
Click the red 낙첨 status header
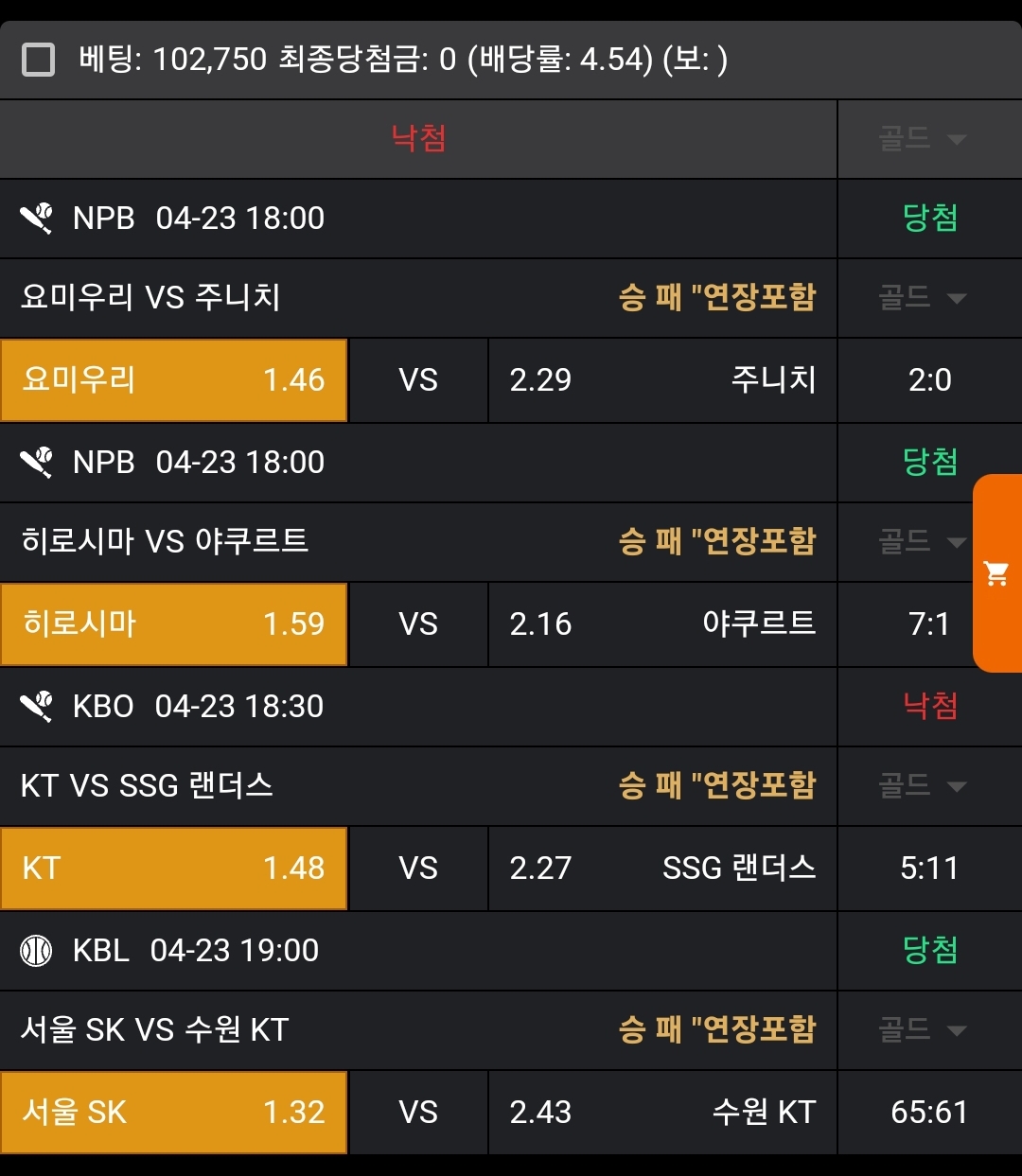(418, 139)
